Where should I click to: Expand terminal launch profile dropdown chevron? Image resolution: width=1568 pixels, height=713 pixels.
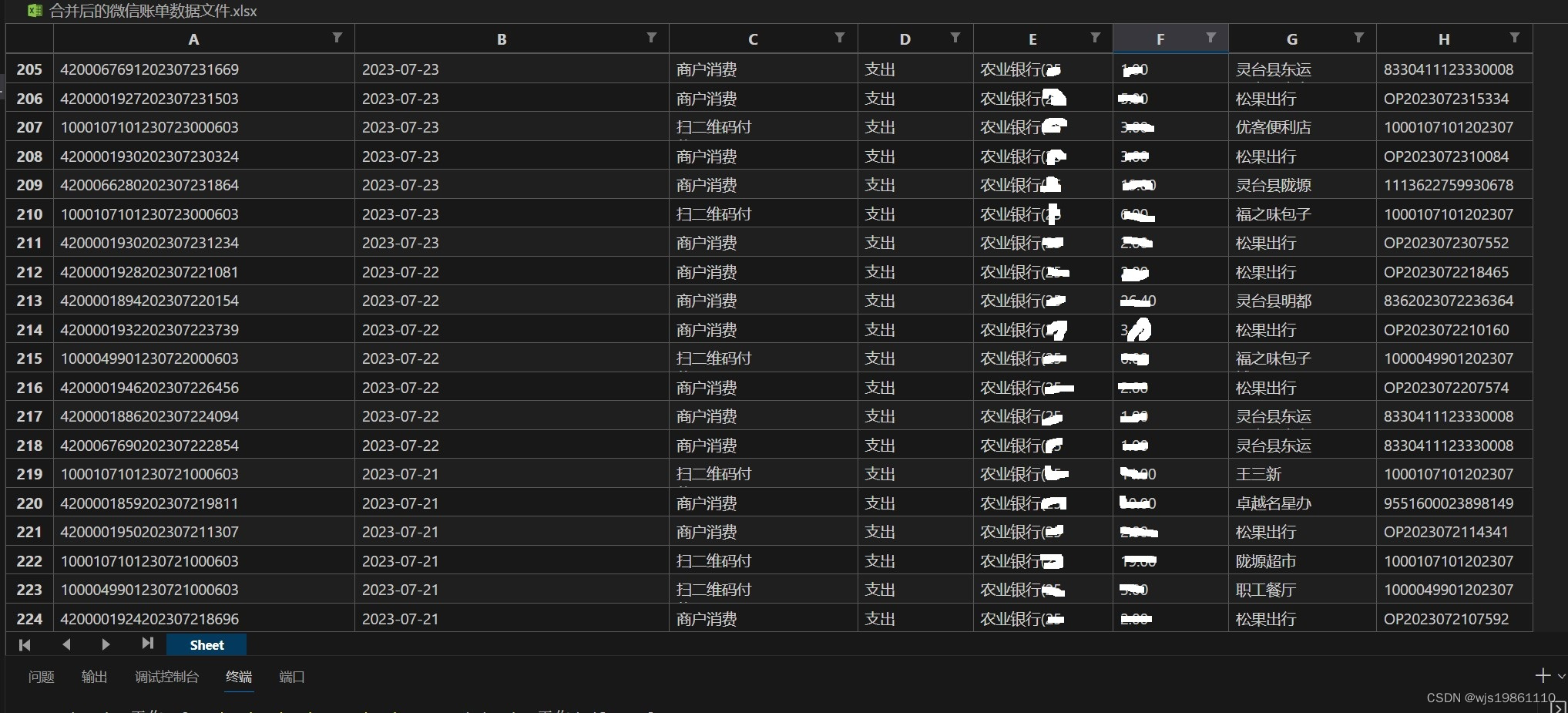click(1562, 676)
